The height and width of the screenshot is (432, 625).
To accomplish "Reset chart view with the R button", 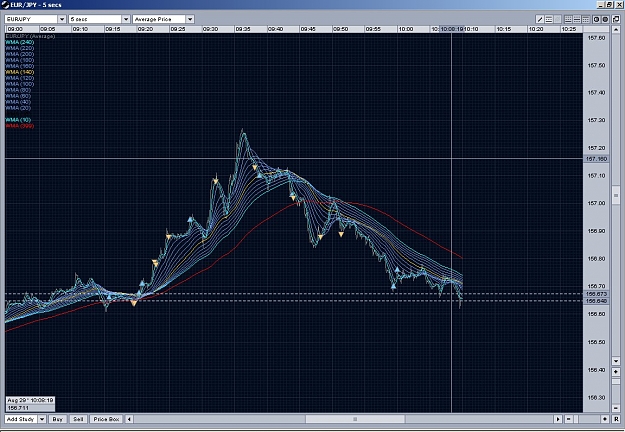I will [616, 419].
